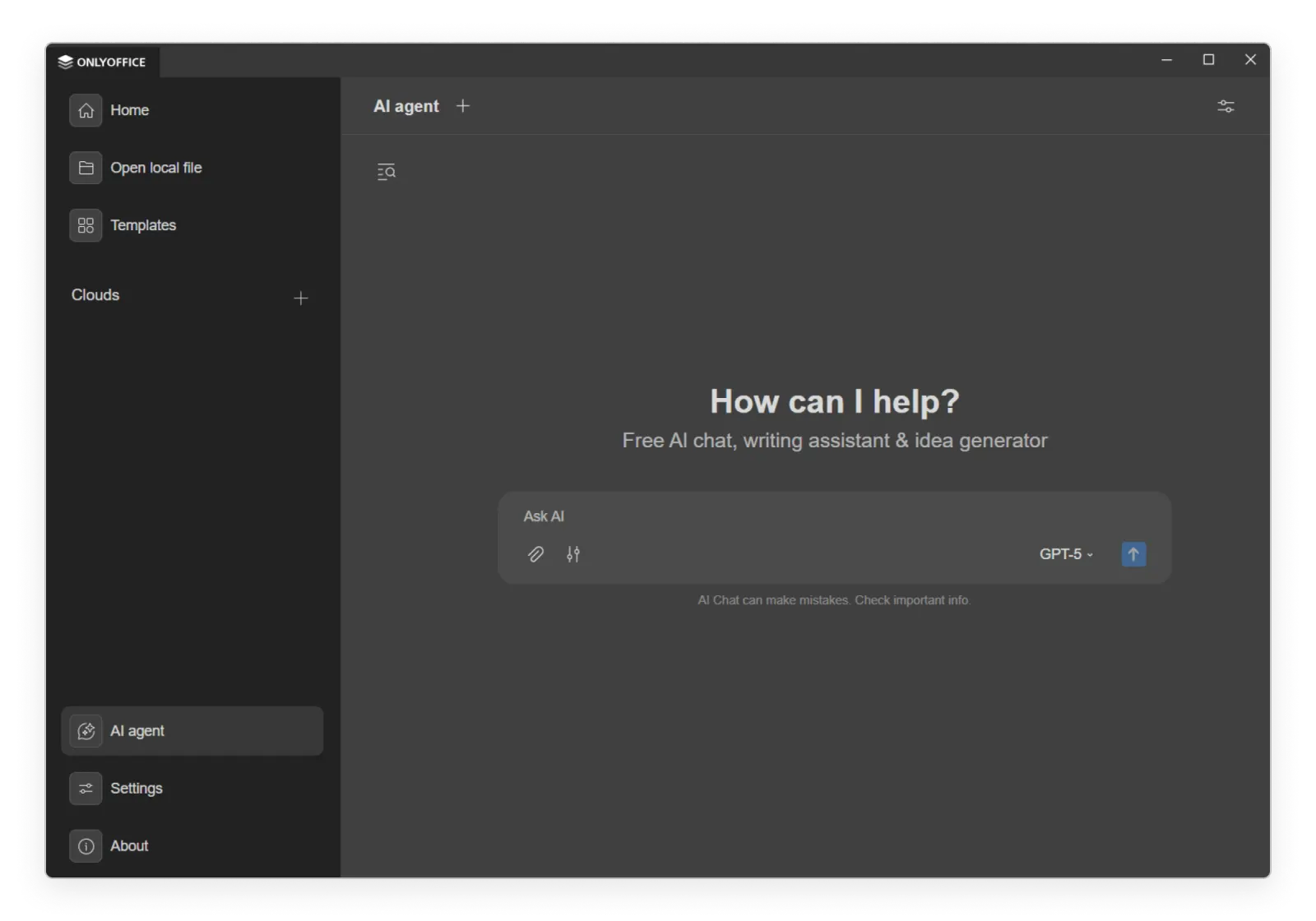Expand the GPT-5 model dropdown
The height and width of the screenshot is (921, 1316).
pos(1066,554)
